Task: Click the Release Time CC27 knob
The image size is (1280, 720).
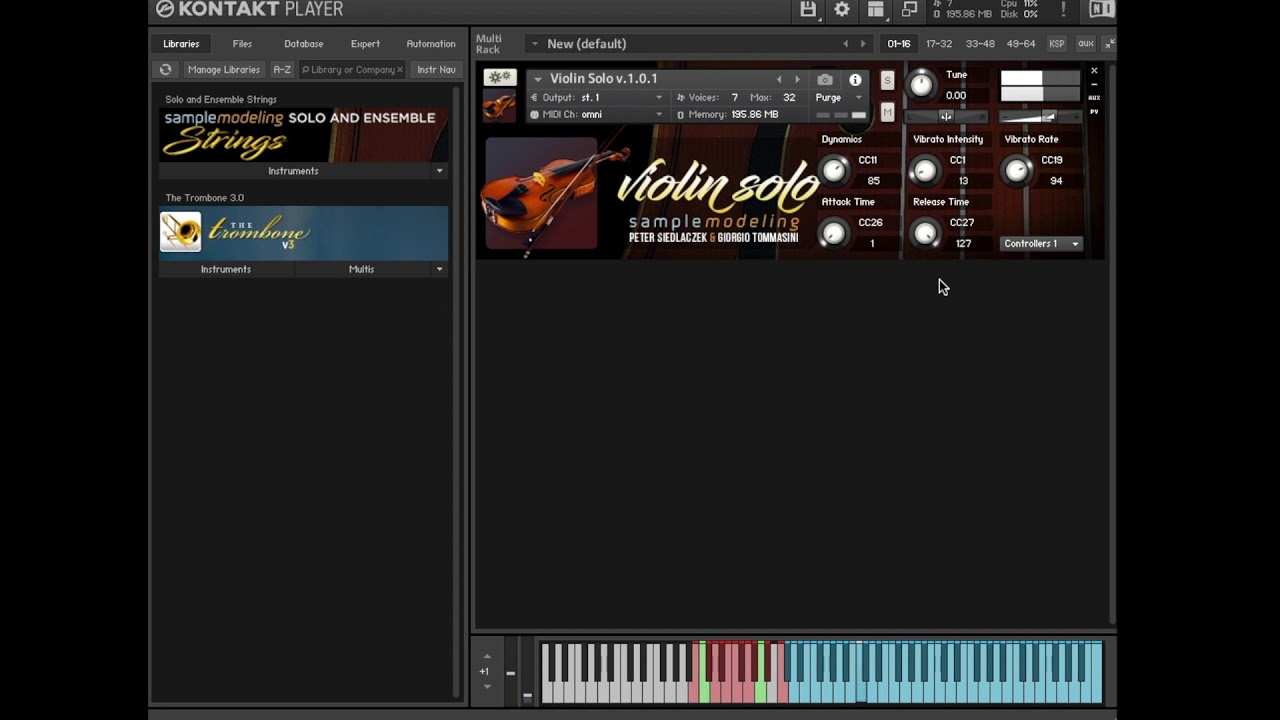Action: point(925,234)
